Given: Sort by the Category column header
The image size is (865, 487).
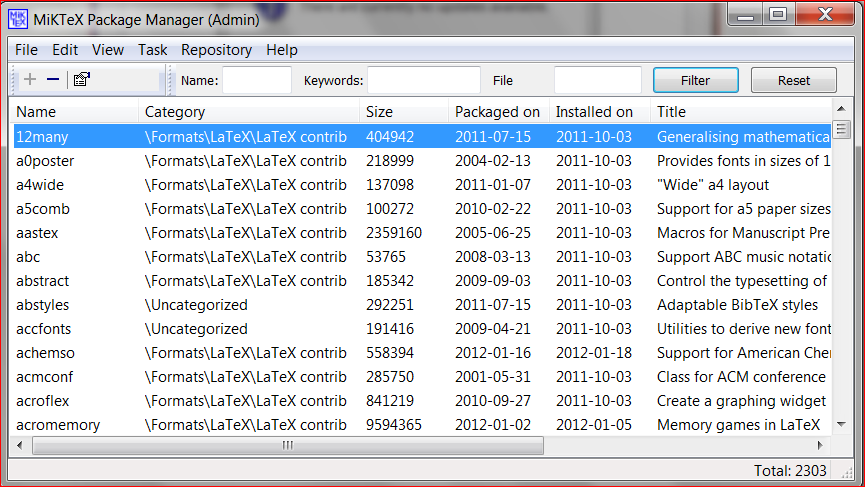Looking at the screenshot, I should pos(249,111).
